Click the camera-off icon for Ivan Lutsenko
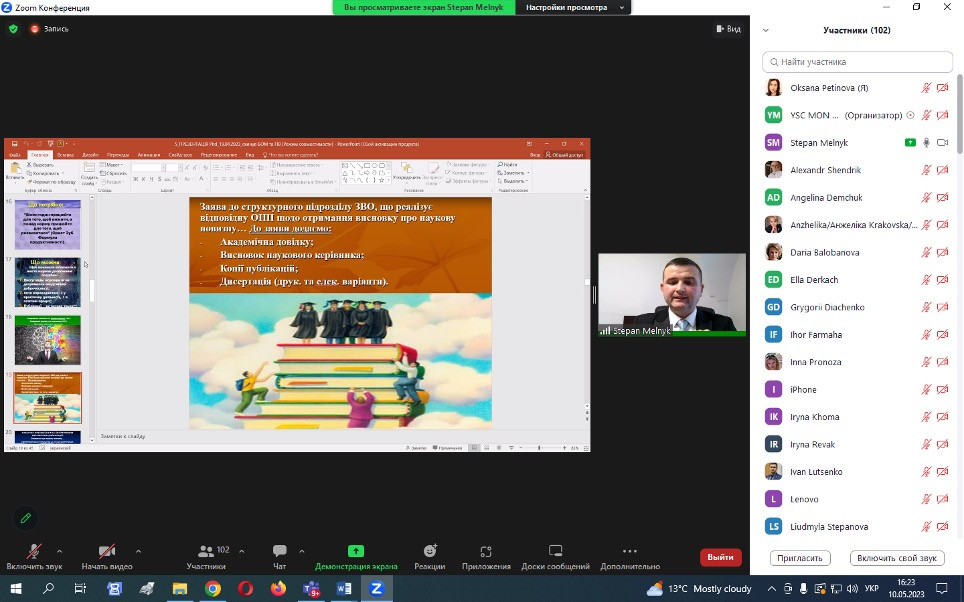This screenshot has width=964, height=602. pyautogui.click(x=942, y=472)
